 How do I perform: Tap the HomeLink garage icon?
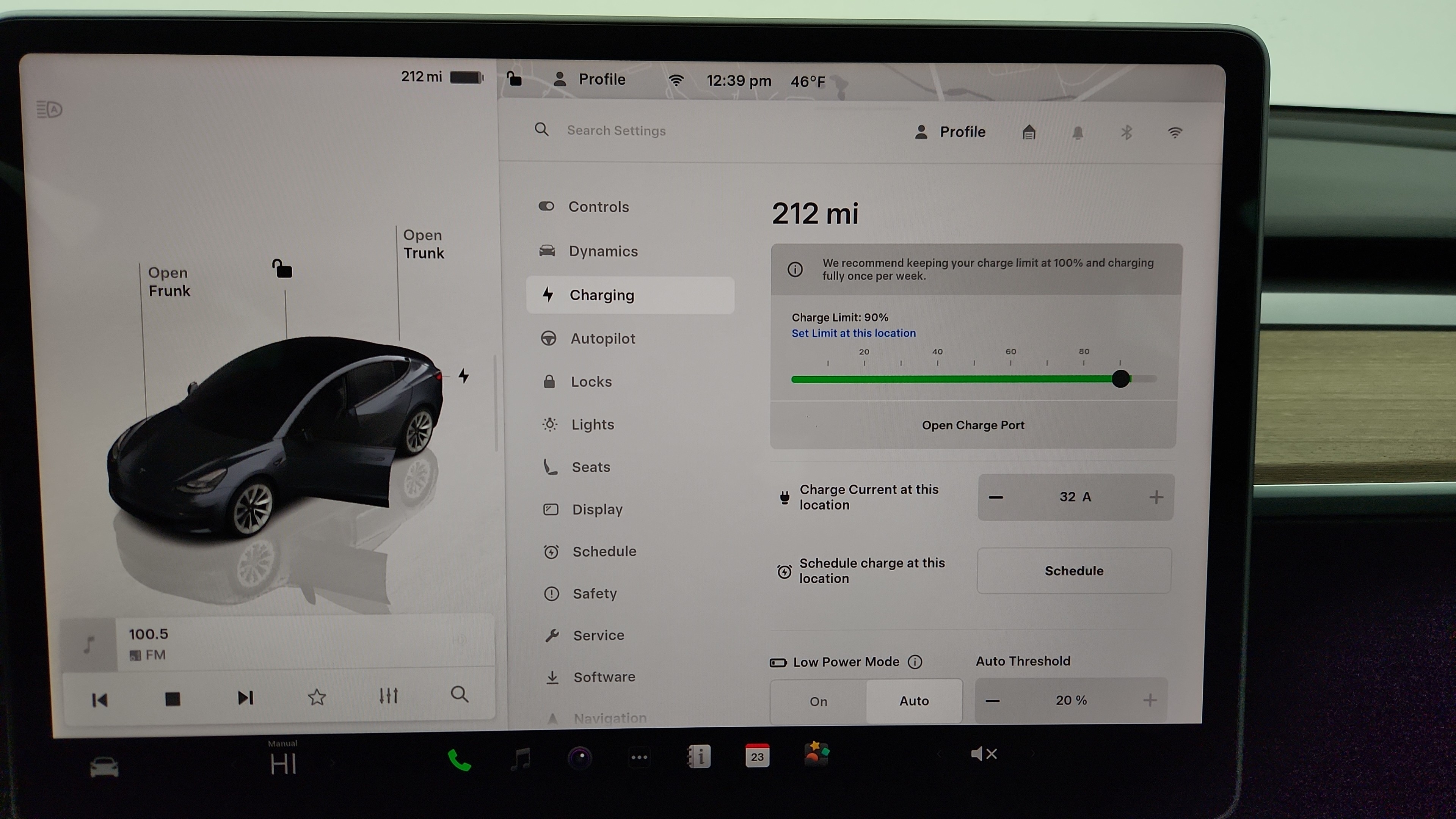[1029, 132]
